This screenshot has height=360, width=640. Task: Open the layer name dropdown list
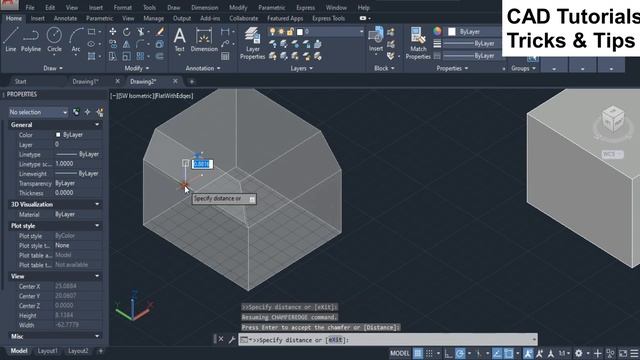(361, 31)
